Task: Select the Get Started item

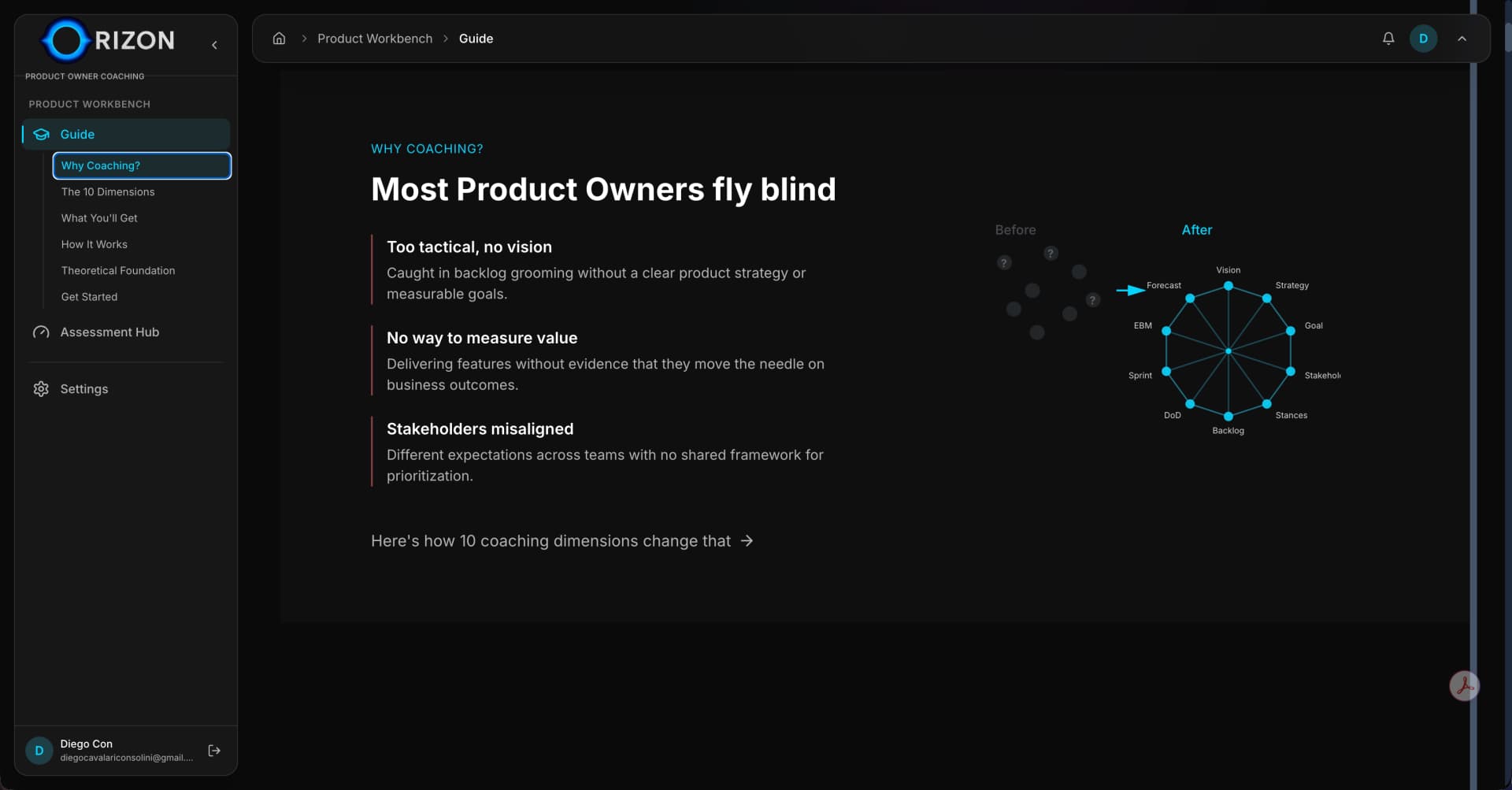Action: (89, 297)
